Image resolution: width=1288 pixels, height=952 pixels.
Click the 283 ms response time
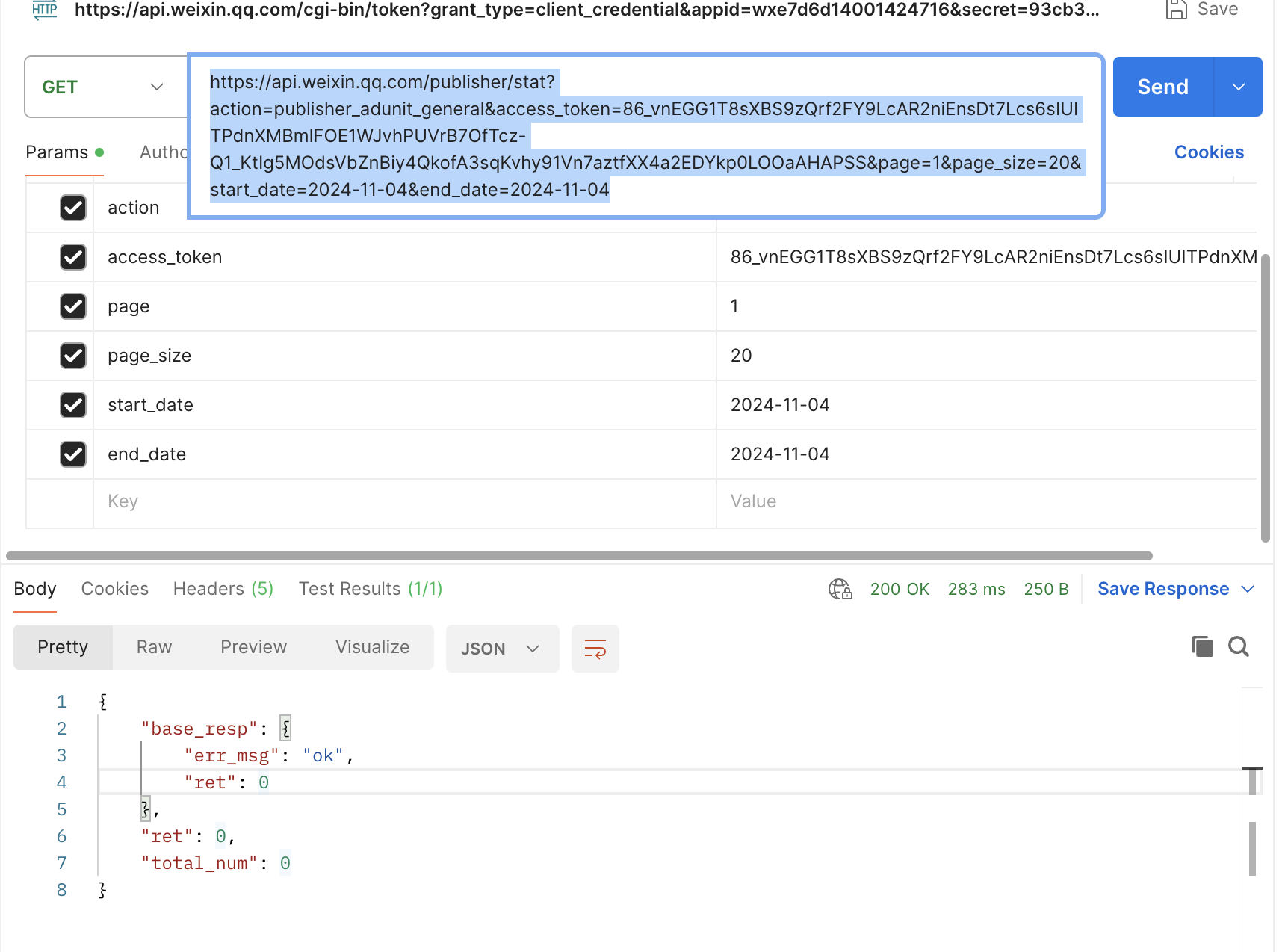click(x=976, y=589)
